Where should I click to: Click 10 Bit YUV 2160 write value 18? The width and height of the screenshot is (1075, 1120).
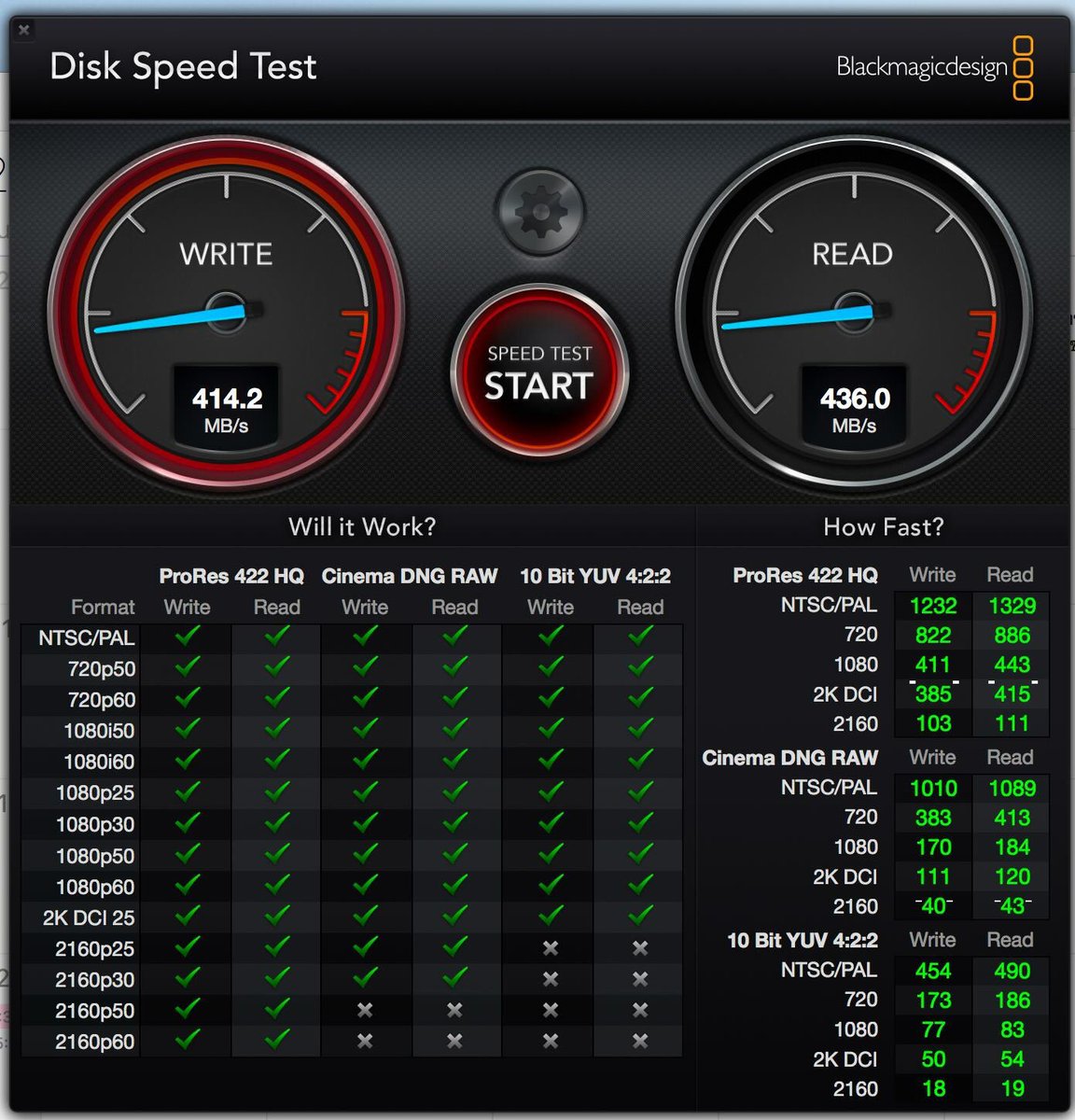tap(933, 1088)
